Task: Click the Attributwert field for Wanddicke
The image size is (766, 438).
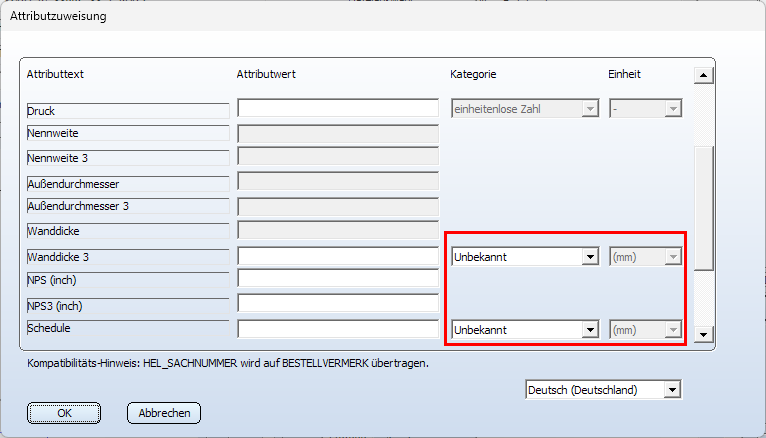Action: pyautogui.click(x=338, y=230)
